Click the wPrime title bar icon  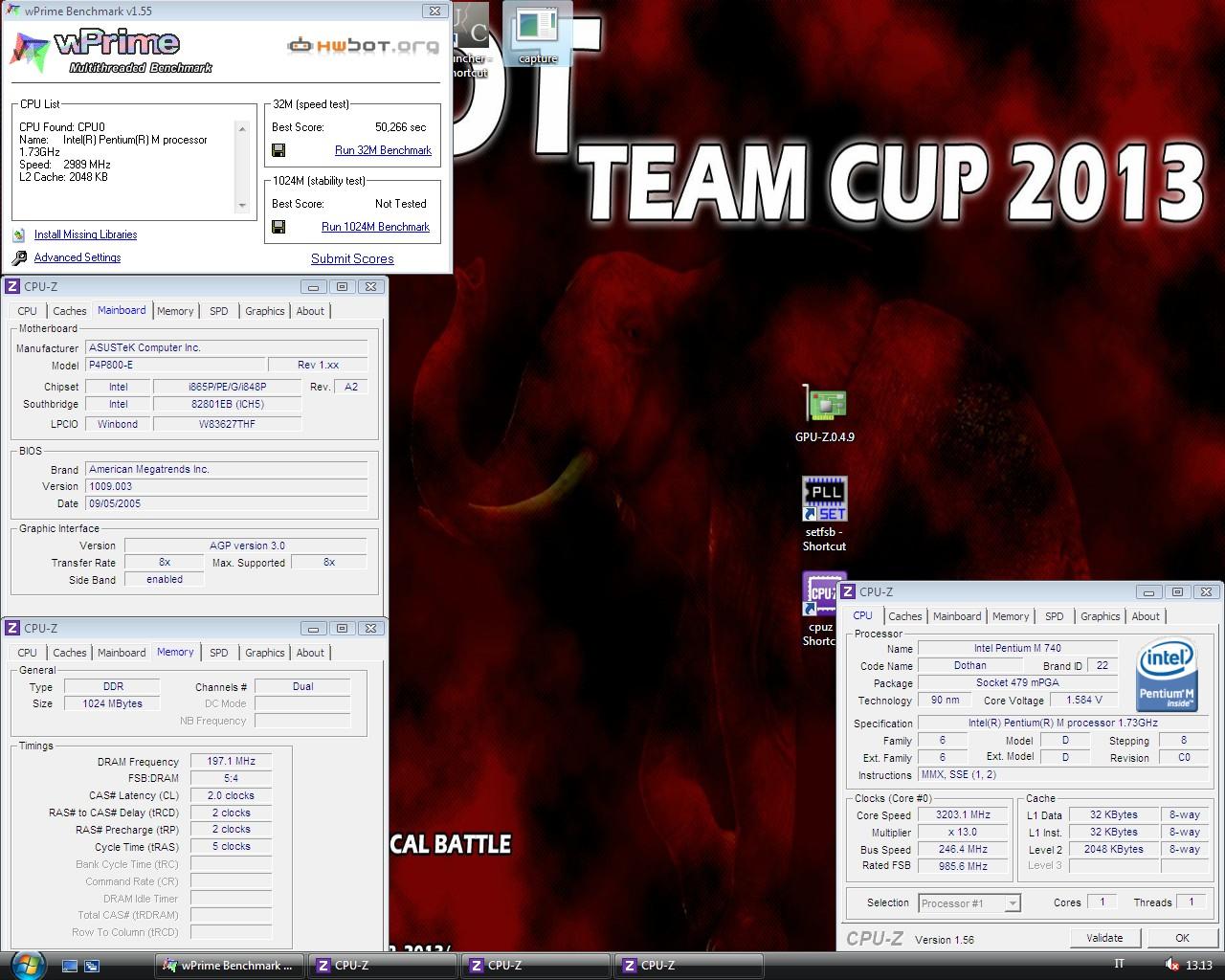[x=12, y=11]
